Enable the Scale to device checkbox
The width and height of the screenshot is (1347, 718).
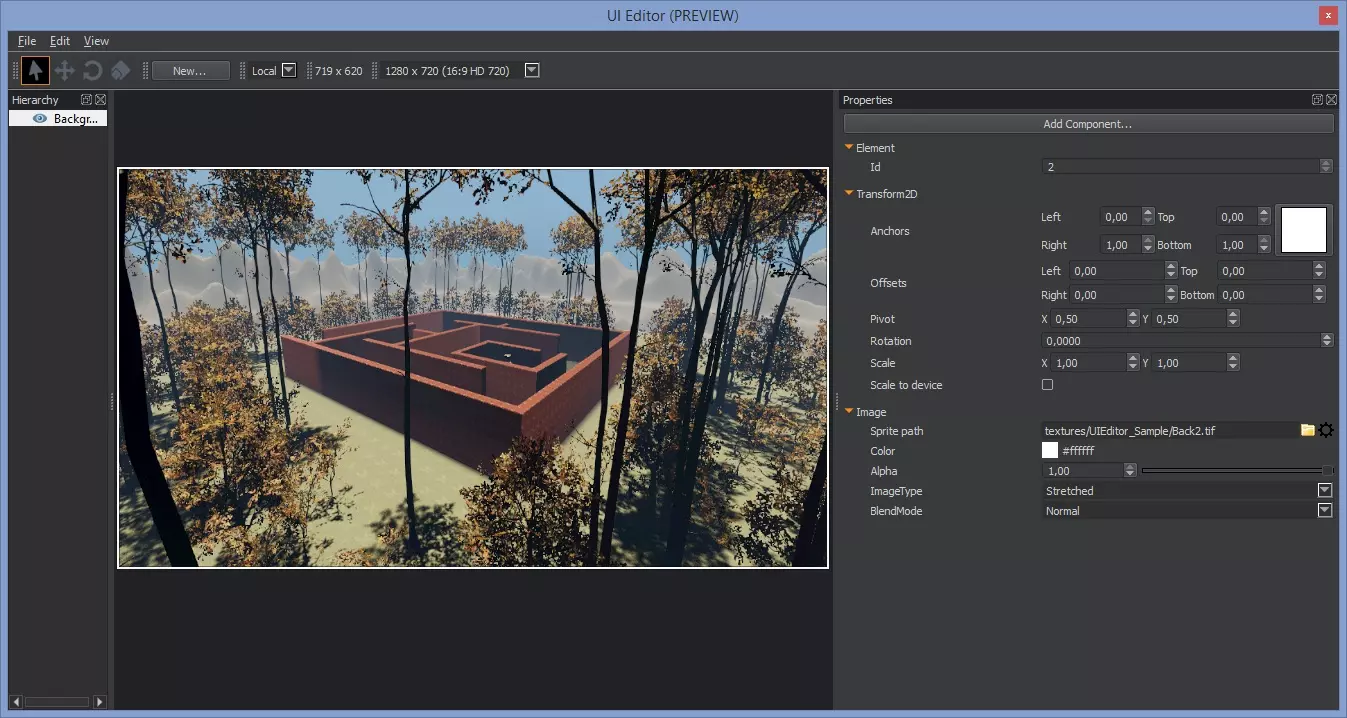coord(1048,385)
